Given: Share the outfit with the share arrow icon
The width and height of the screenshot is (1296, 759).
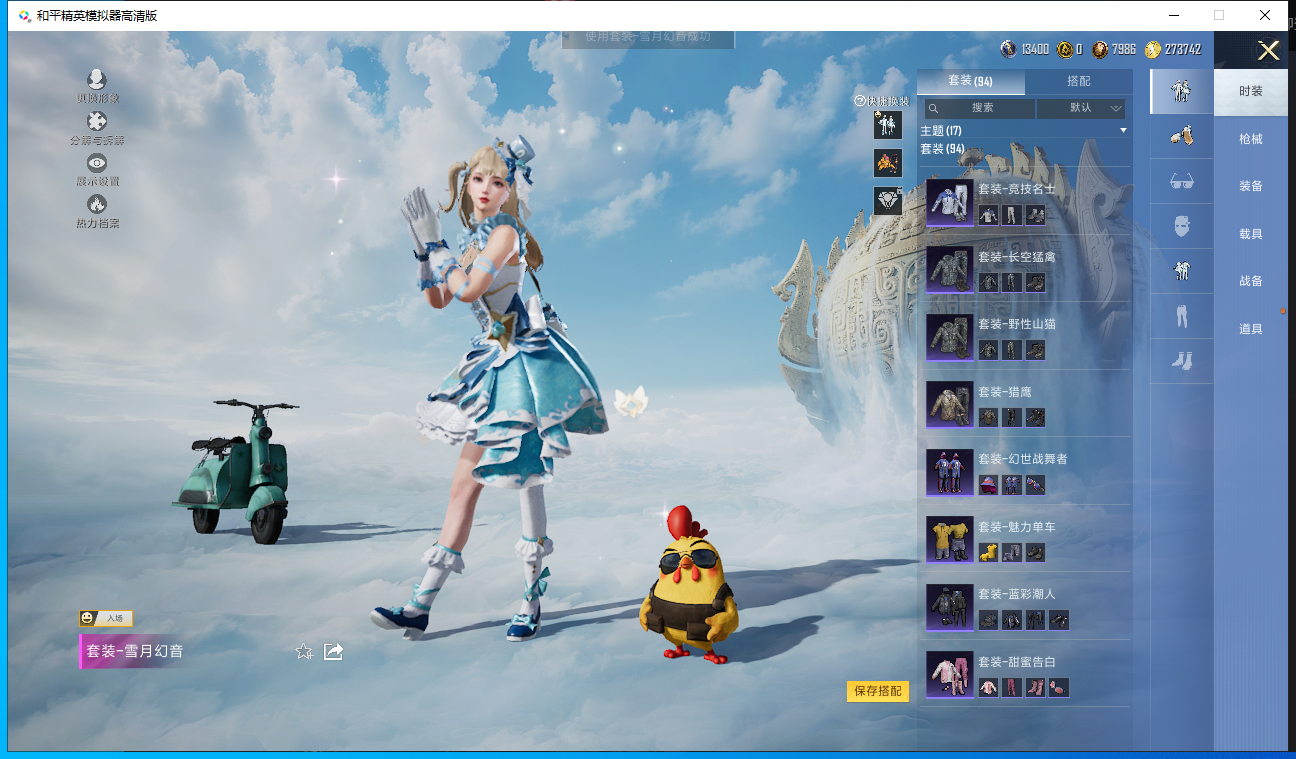Looking at the screenshot, I should coord(334,652).
